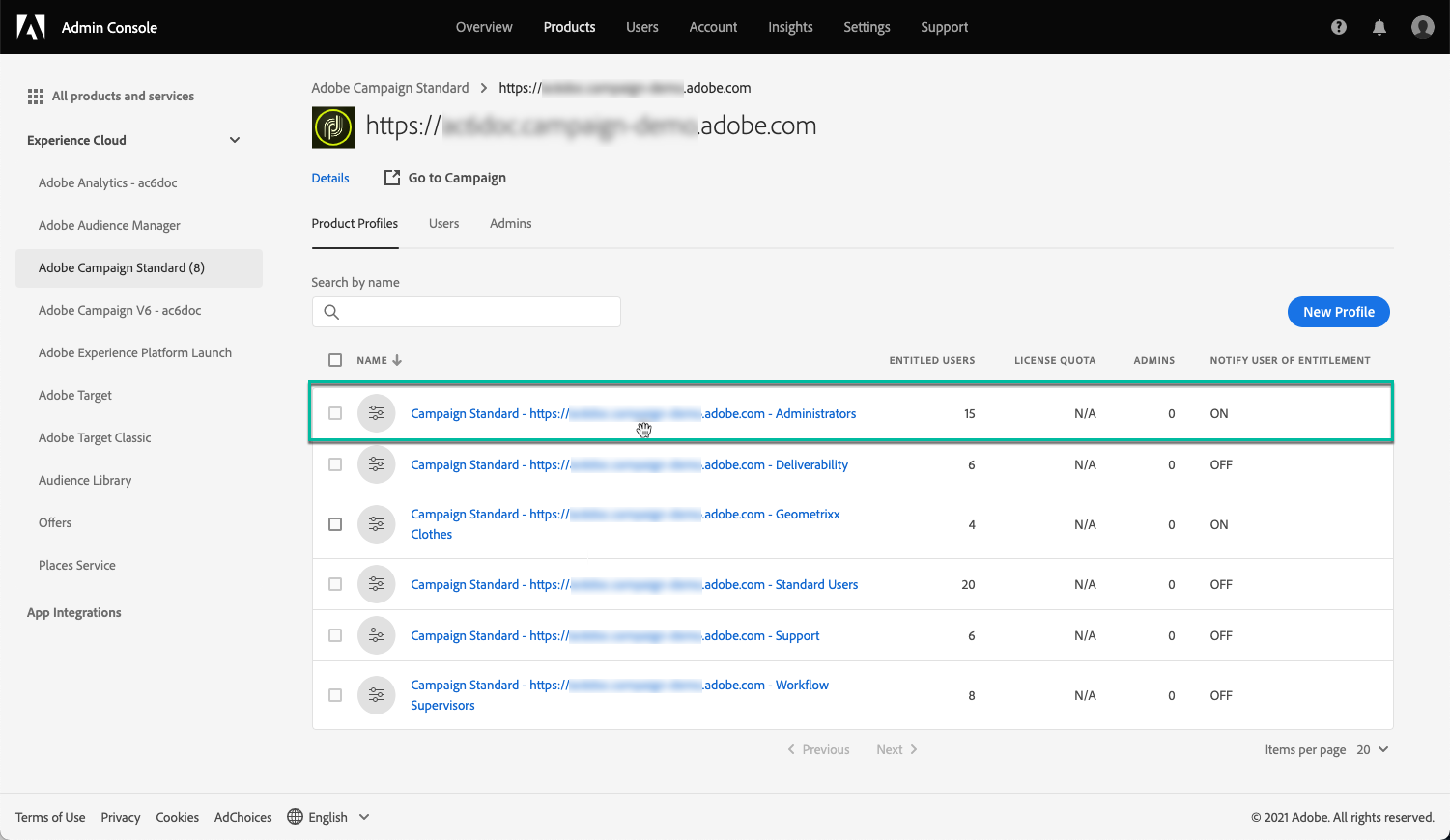Open App Integrations section
The width and height of the screenshot is (1450, 840).
(x=74, y=612)
